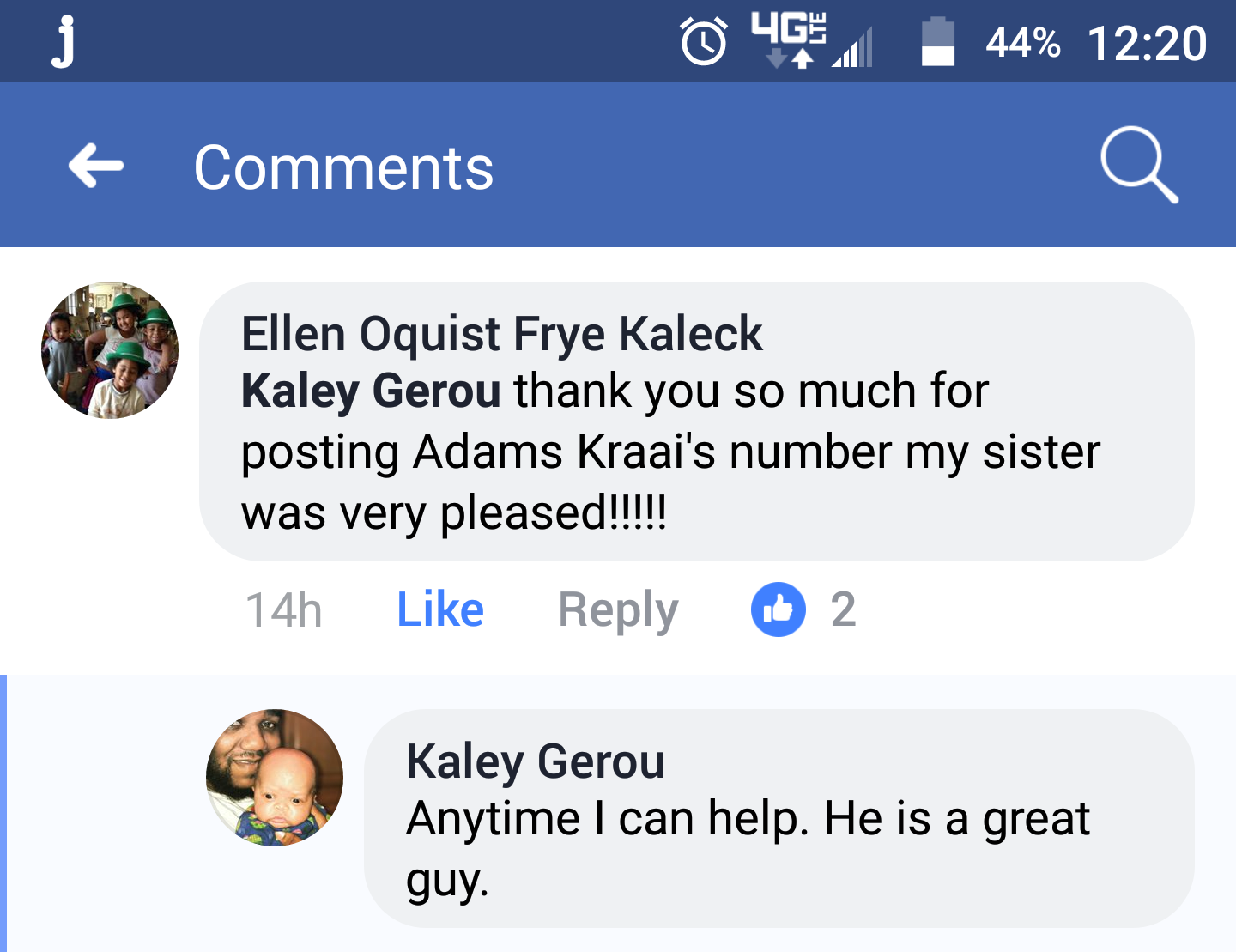This screenshot has height=952, width=1236.
Task: Tap the back arrow icon
Action: click(x=96, y=165)
